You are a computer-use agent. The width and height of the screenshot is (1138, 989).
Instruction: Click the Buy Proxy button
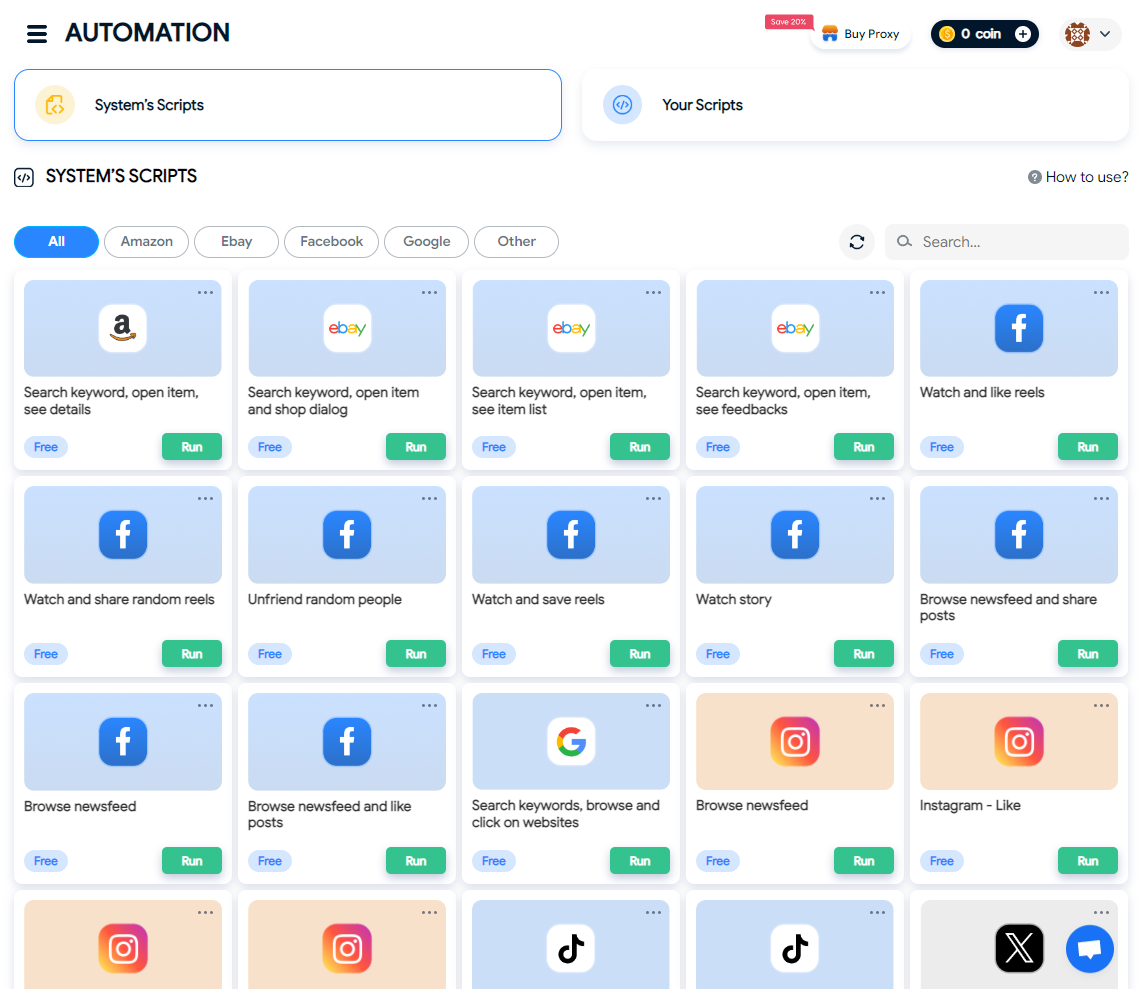861,34
